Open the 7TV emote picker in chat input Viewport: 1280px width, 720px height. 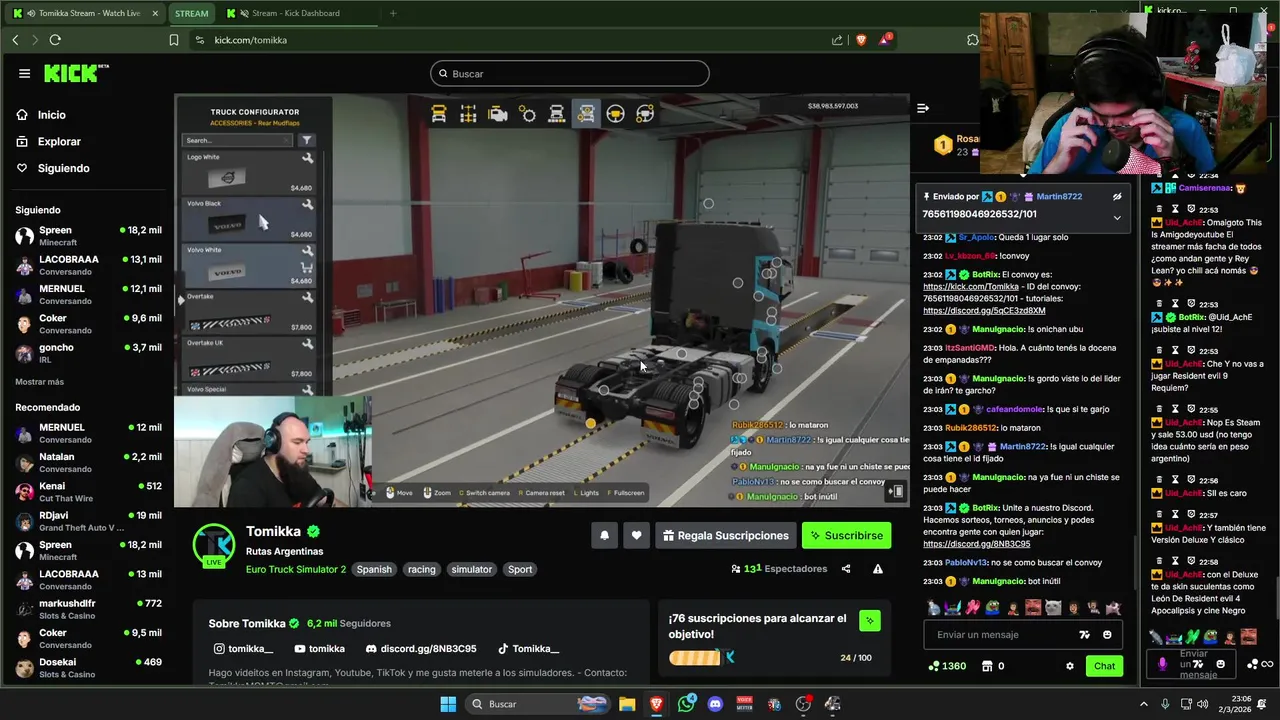pyautogui.click(x=1085, y=635)
